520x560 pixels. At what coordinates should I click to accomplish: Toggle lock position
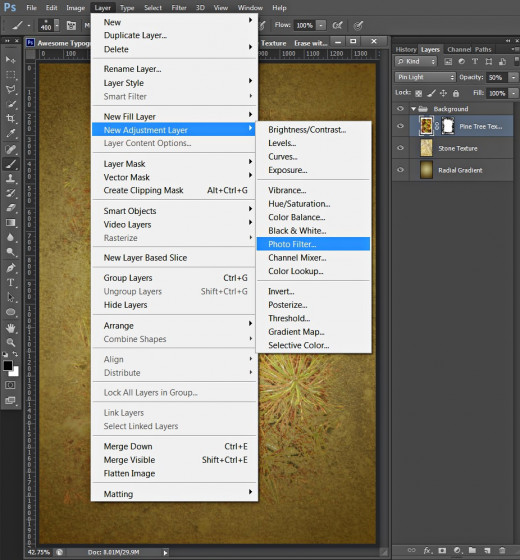(443, 94)
